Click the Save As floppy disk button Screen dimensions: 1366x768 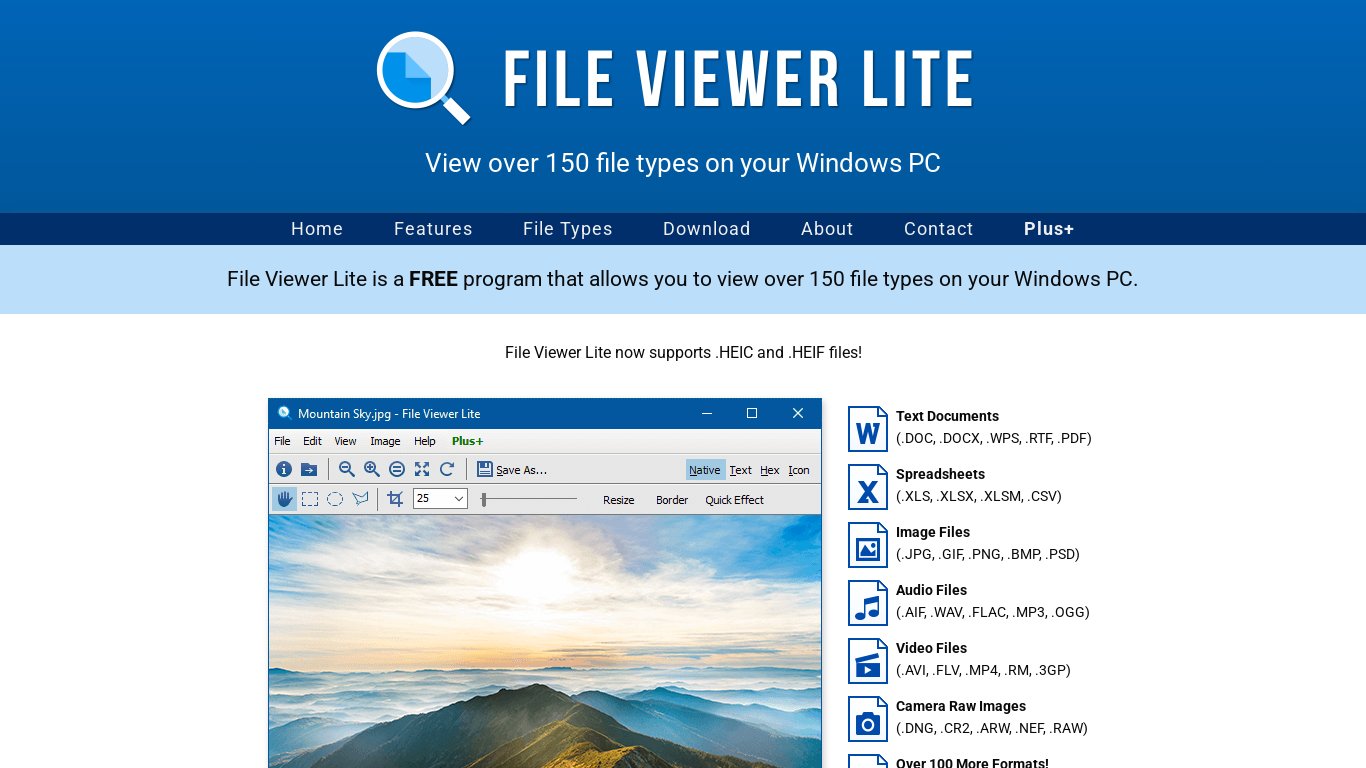[512, 469]
